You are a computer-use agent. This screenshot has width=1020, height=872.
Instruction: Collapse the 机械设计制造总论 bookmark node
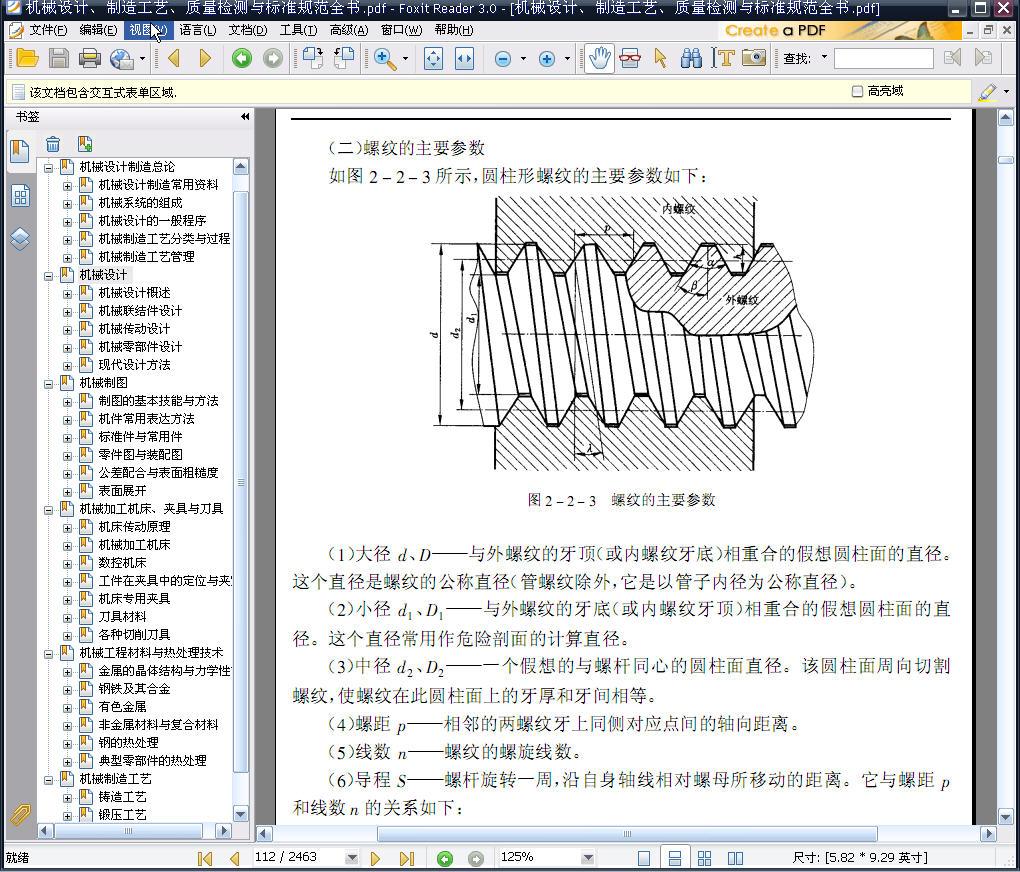48,168
